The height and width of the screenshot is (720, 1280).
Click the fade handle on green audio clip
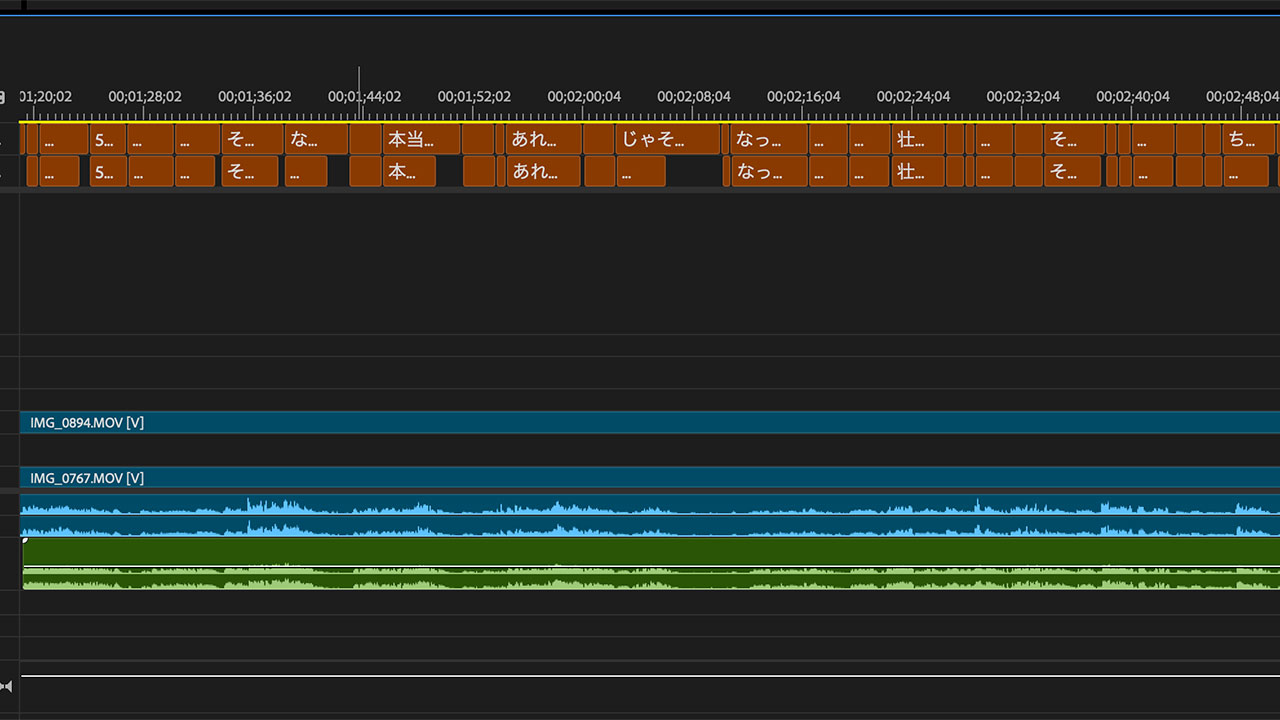click(x=25, y=541)
